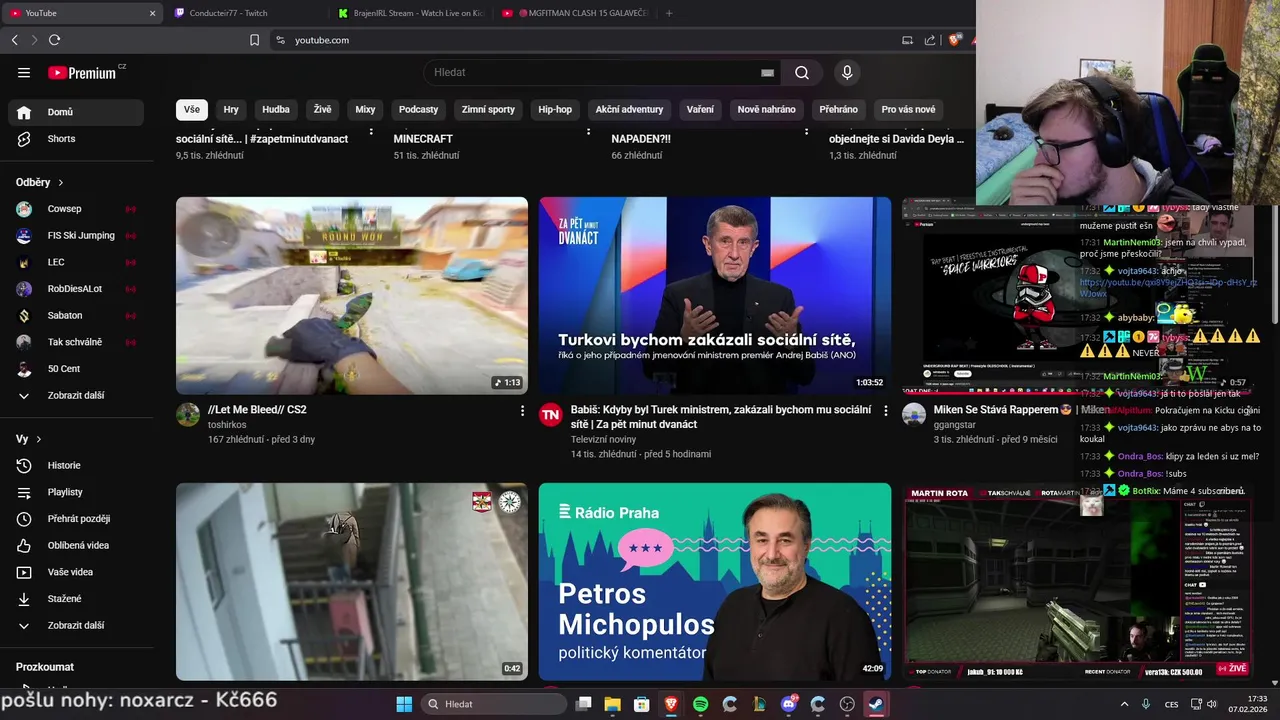The image size is (1280, 720).
Task: Select the Hudba filter chip
Action: [x=276, y=109]
